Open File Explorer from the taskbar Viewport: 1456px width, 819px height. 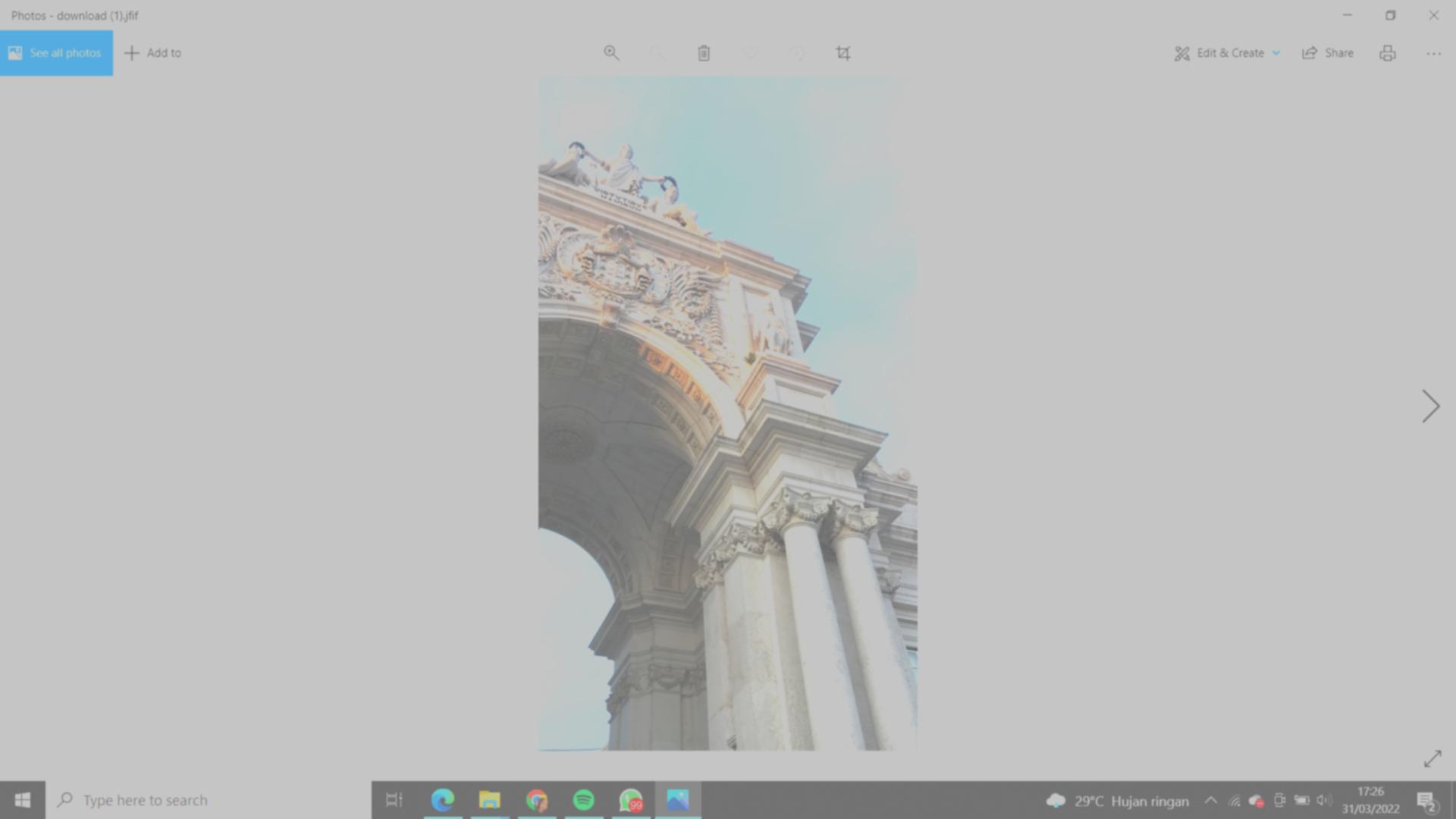(490, 800)
